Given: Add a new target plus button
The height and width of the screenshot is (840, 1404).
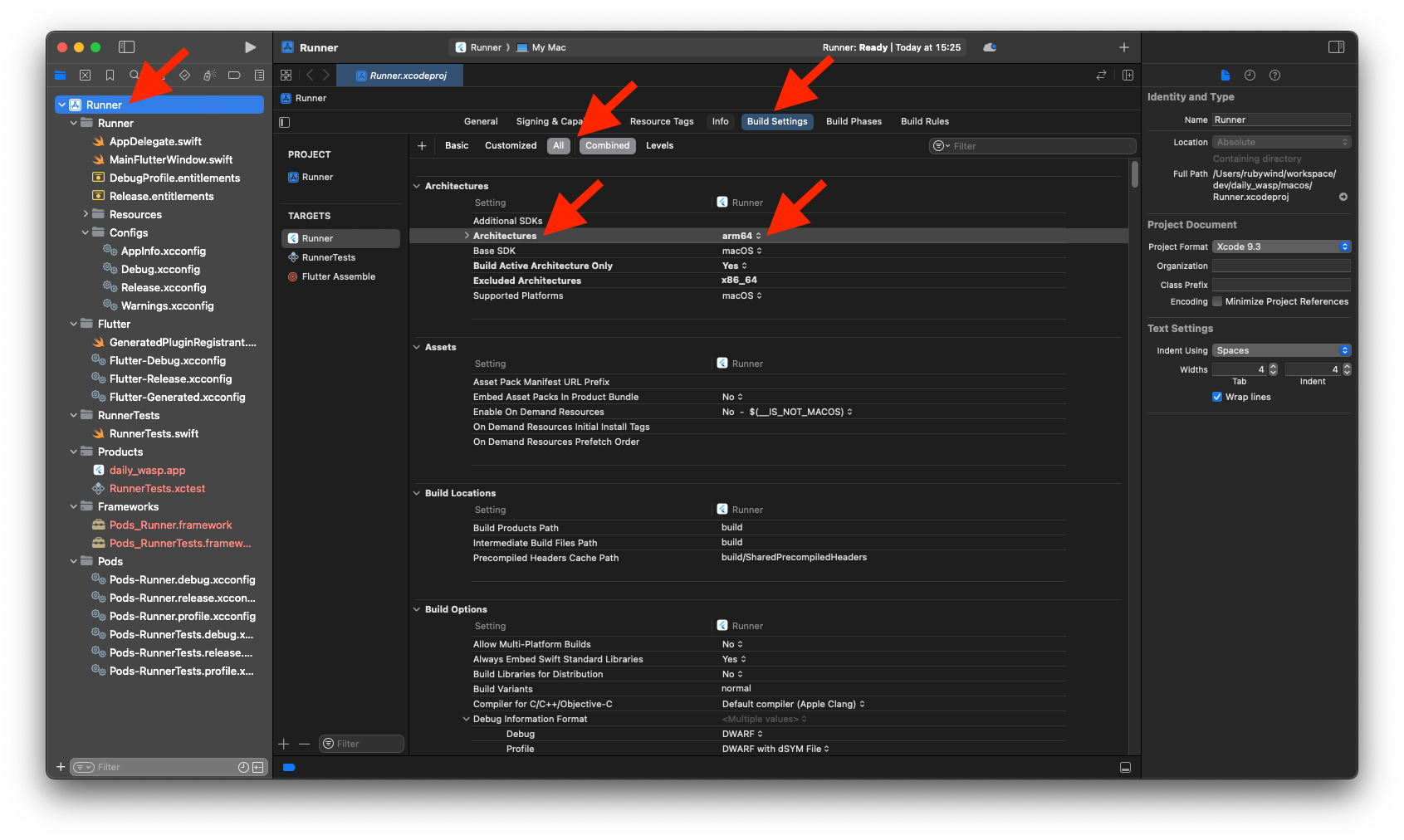Looking at the screenshot, I should click(x=284, y=744).
